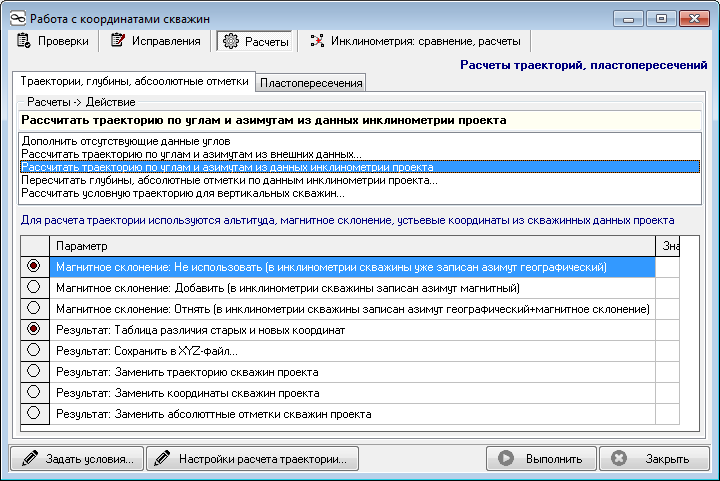720x481 pixels.
Task: Click pencil icon on Настройки расчета траектории
Action: tap(162, 459)
